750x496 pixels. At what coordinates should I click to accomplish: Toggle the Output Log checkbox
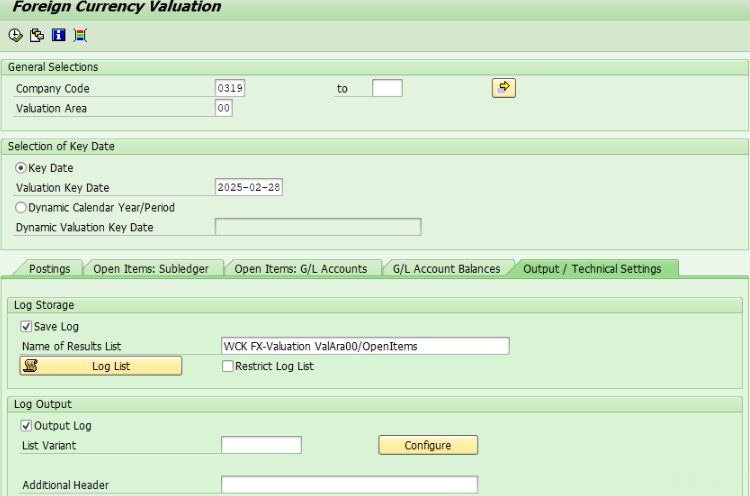(x=26, y=426)
